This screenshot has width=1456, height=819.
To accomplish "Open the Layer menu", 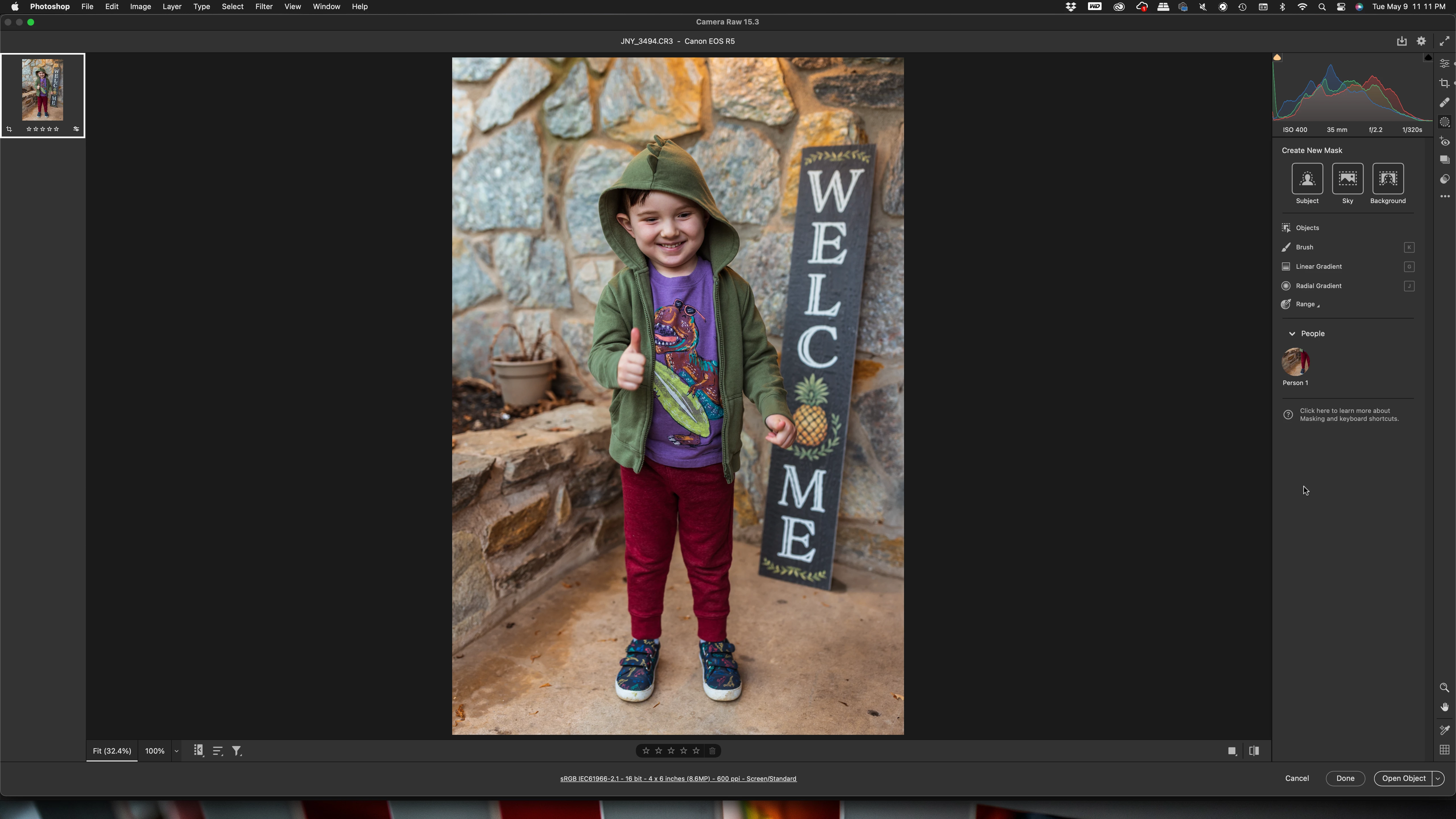I will coord(172,7).
